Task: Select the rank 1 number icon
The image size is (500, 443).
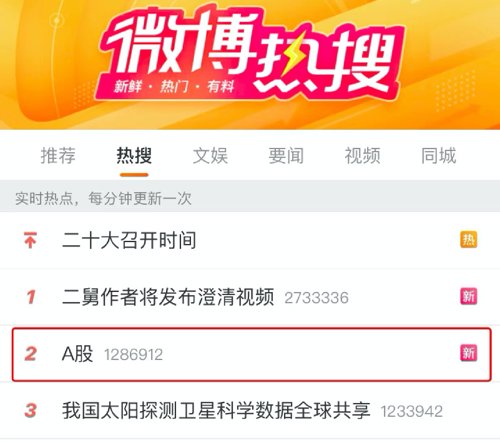Action: coord(31,297)
